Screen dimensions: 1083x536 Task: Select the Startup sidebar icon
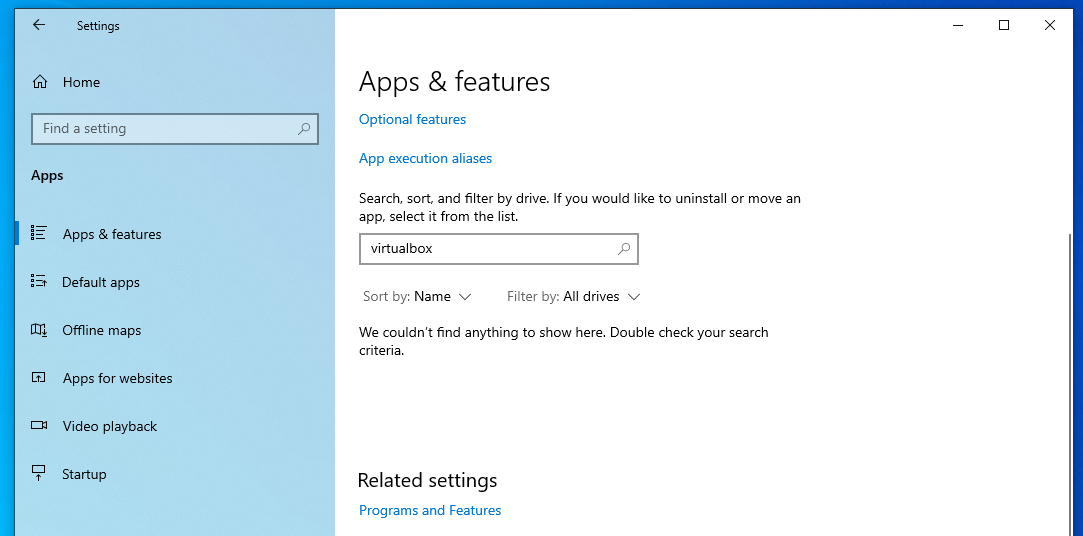39,474
